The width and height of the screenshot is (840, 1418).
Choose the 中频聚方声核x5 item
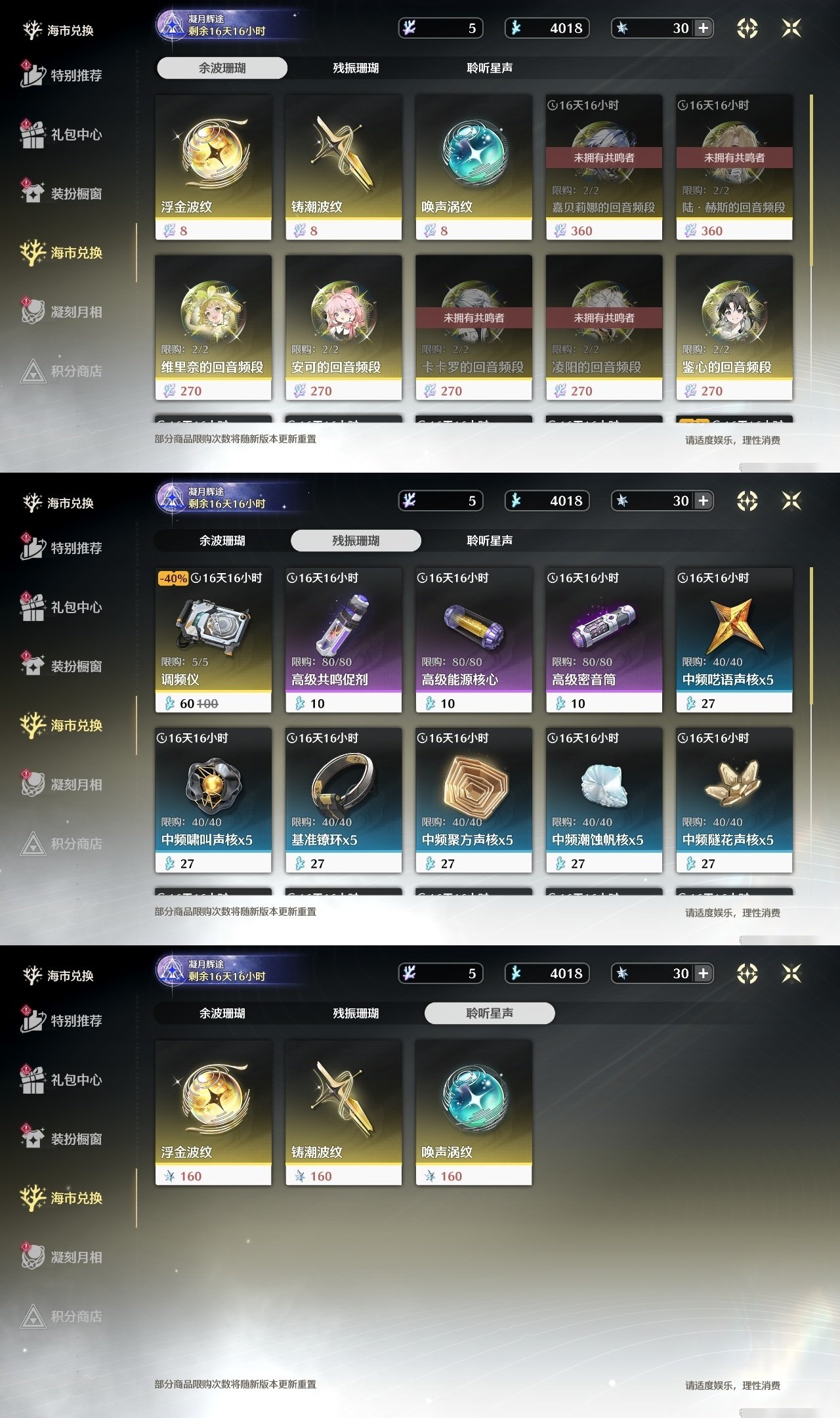point(474,800)
